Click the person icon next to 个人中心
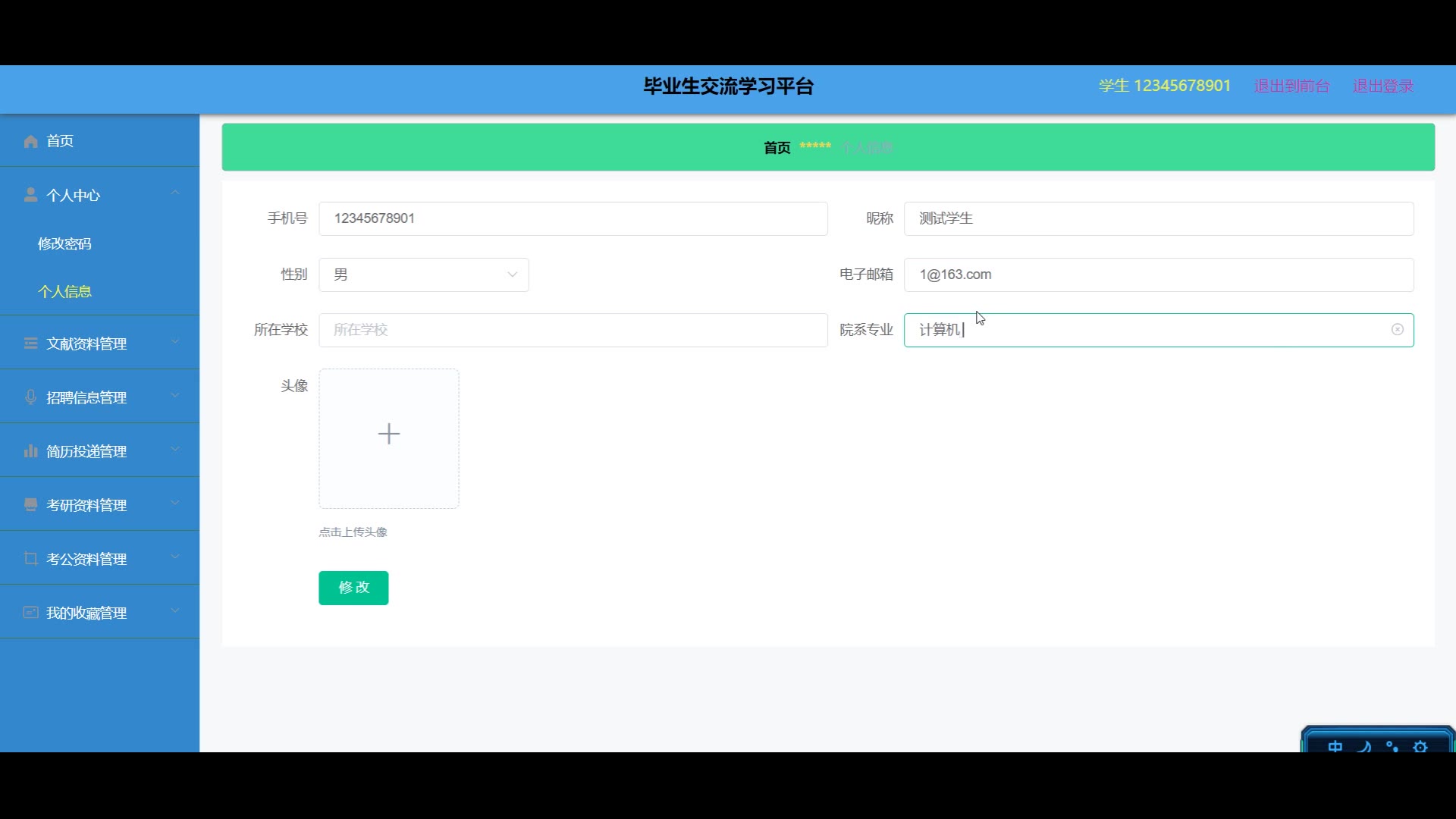Screen dimensions: 1456x819 pyautogui.click(x=30, y=195)
